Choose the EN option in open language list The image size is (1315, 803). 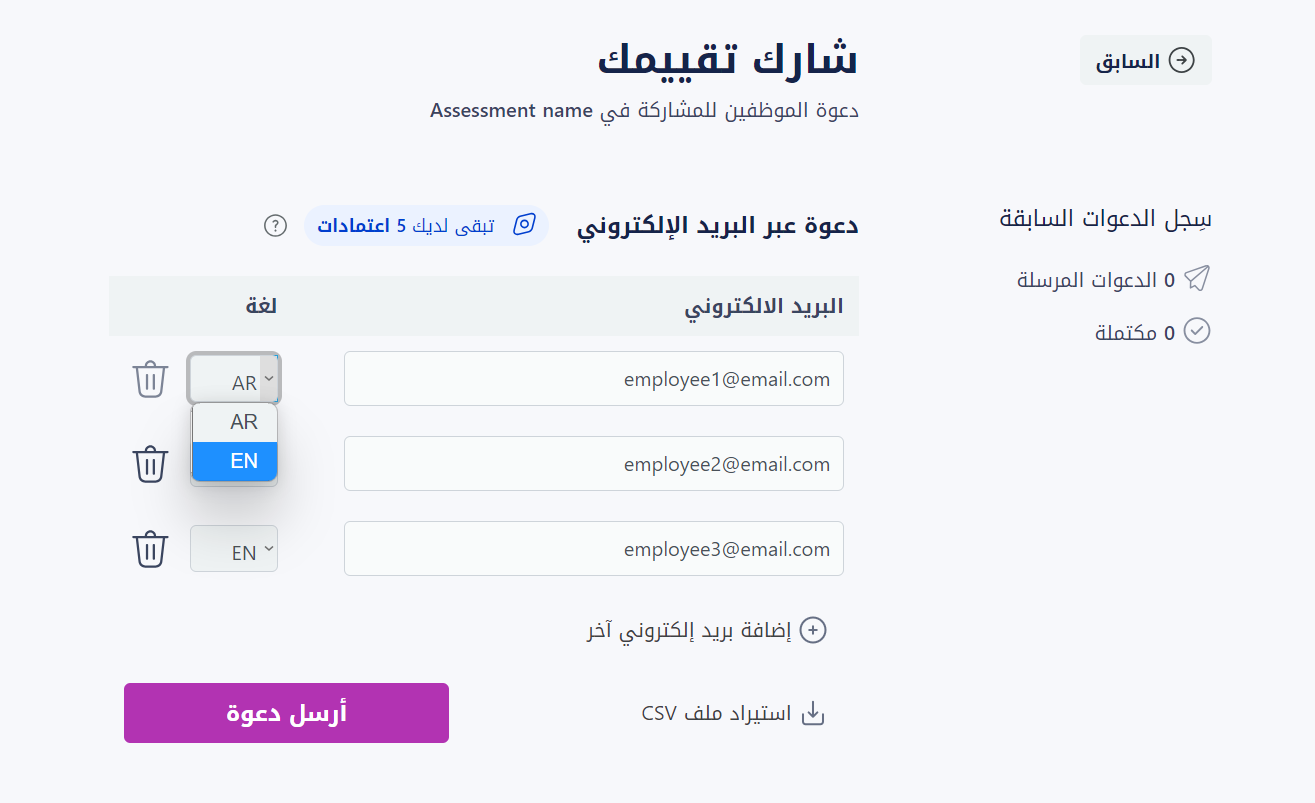tap(235, 461)
